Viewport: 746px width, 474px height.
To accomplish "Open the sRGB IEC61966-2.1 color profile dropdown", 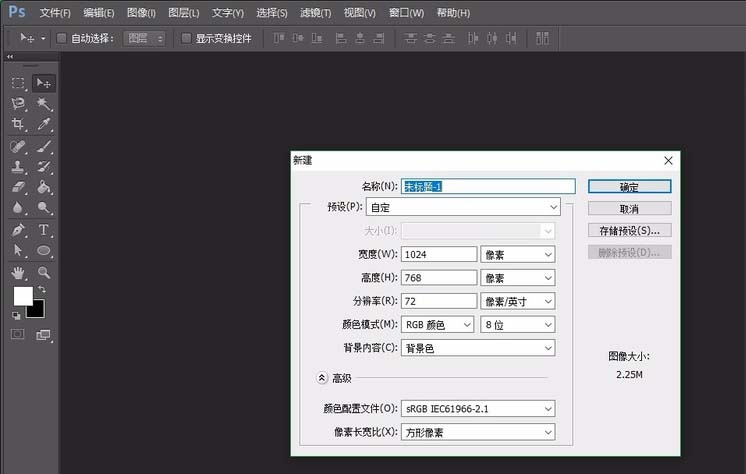I will coord(478,408).
